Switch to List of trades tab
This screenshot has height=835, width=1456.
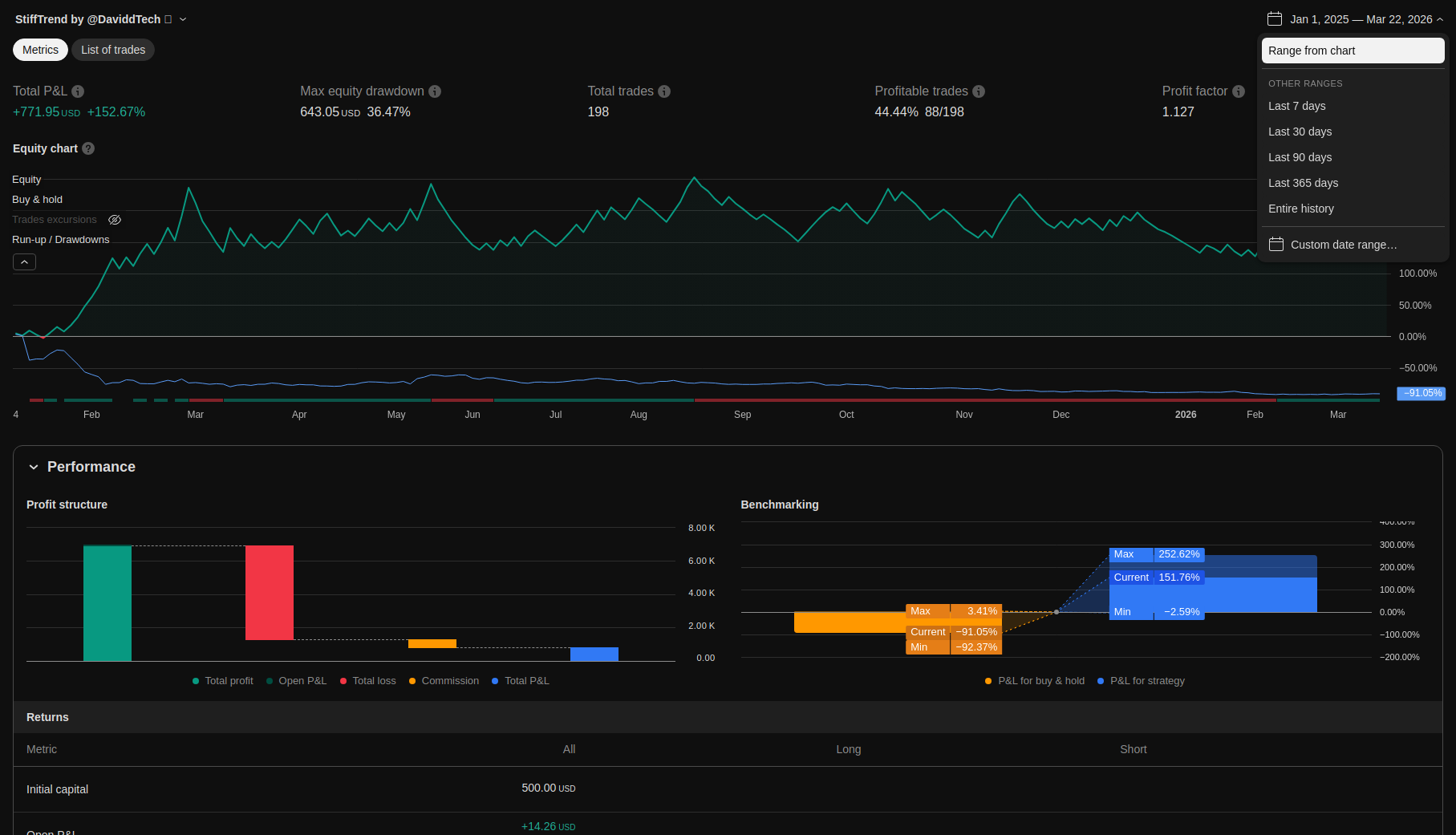[113, 50]
